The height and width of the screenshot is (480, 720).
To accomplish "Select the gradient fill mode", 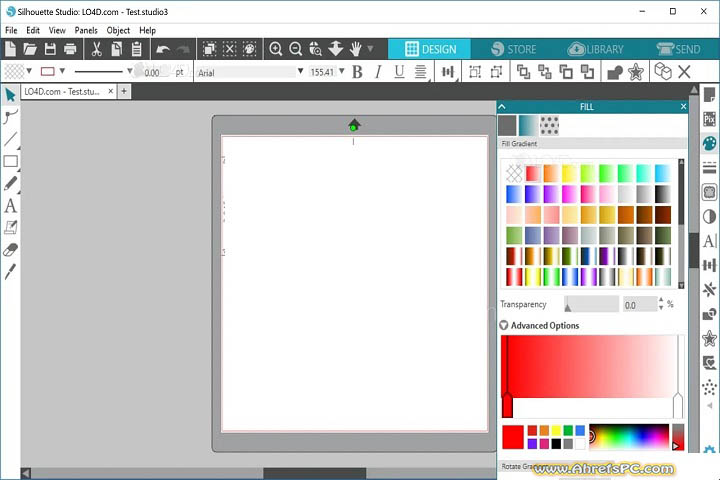I will 529,125.
